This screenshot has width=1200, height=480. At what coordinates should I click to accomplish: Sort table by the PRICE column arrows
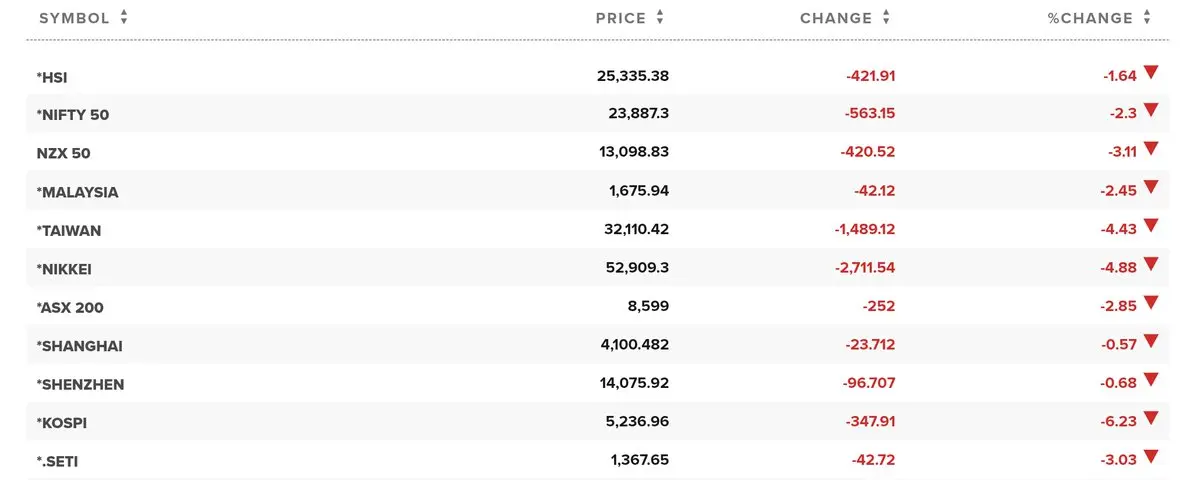pyautogui.click(x=660, y=18)
